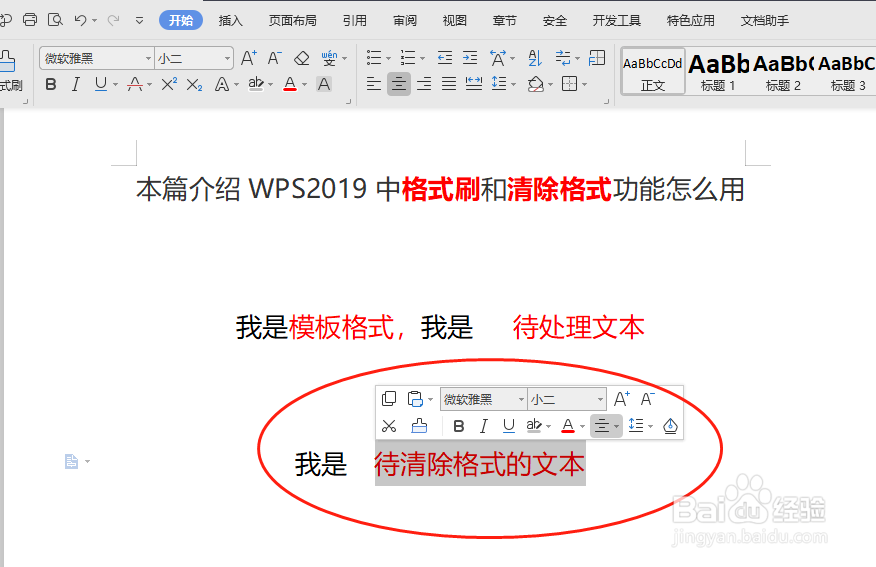The height and width of the screenshot is (567, 876).
Task: Switch to the 开始 ribbon tab
Action: pos(181,21)
